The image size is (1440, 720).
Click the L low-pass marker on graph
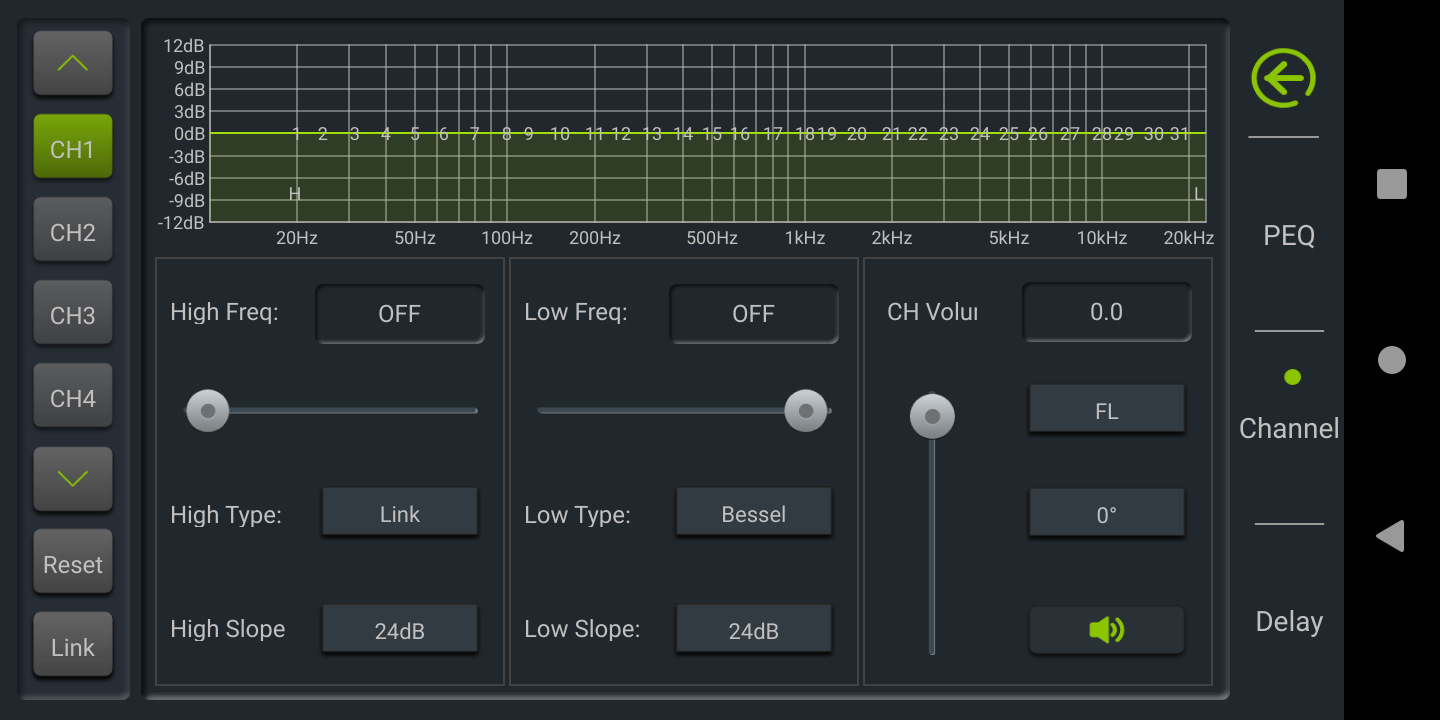[x=1199, y=194]
